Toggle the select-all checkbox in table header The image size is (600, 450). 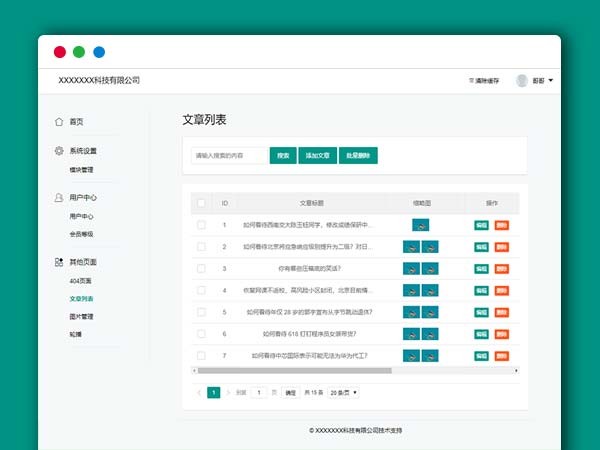pyautogui.click(x=201, y=203)
